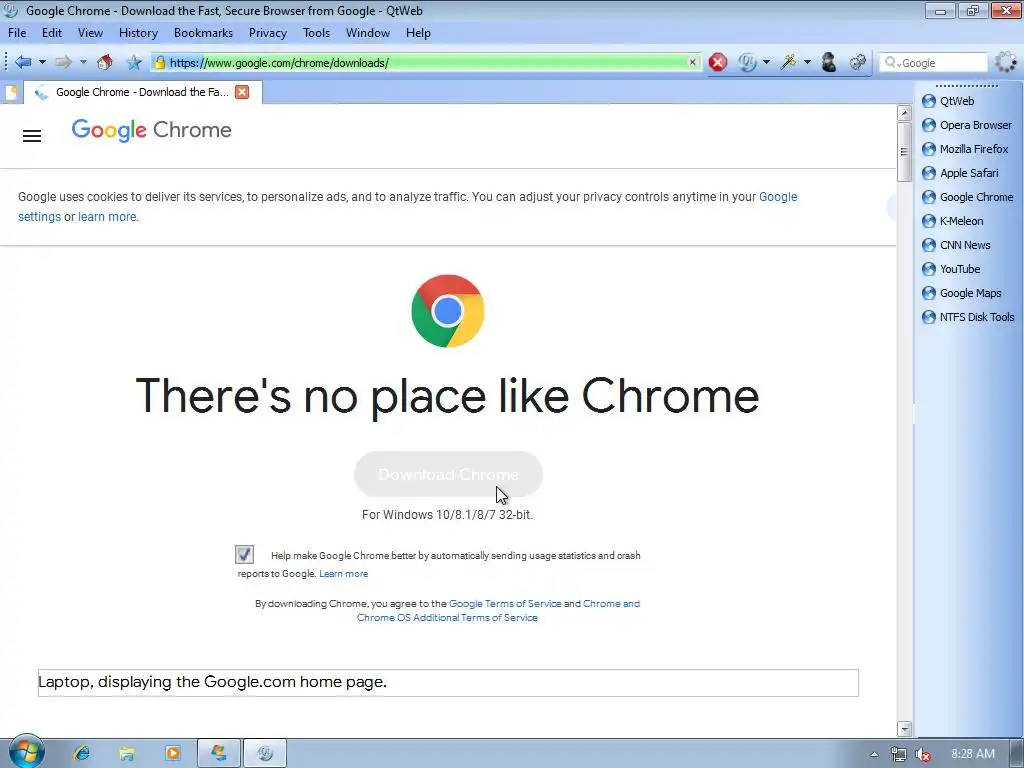Click the loading spinner icon at far right
The width and height of the screenshot is (1024, 768).
point(1006,62)
